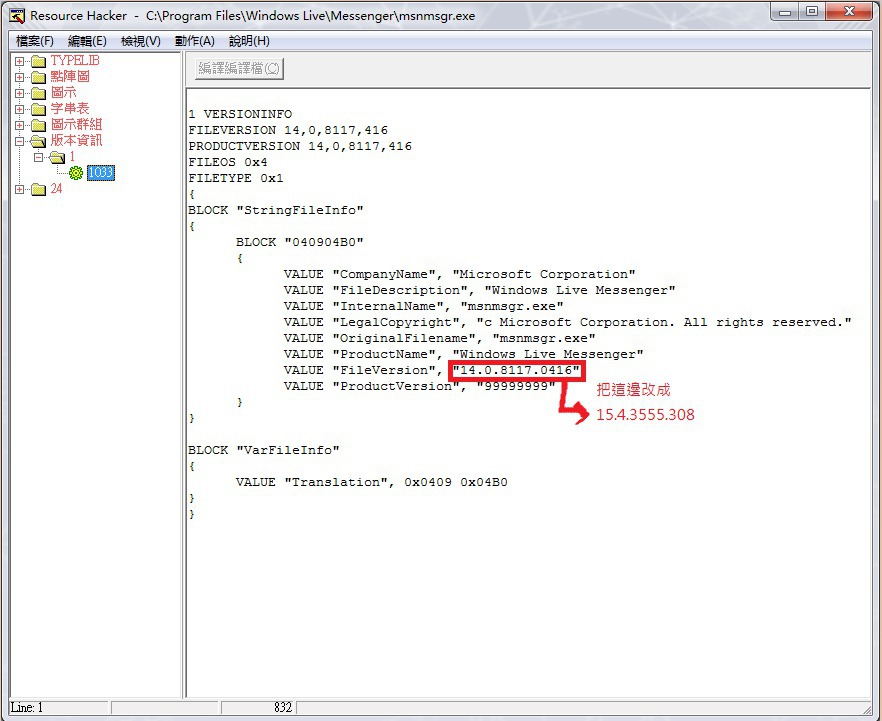Select the 24 tree label
Viewport: 882px width, 721px height.
click(x=56, y=188)
